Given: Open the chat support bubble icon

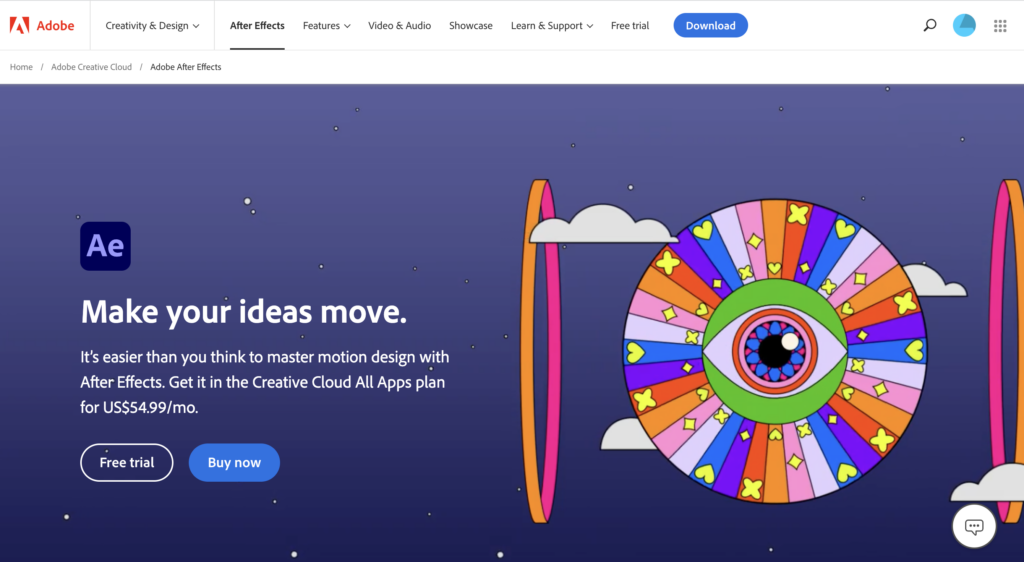Looking at the screenshot, I should coord(974,526).
